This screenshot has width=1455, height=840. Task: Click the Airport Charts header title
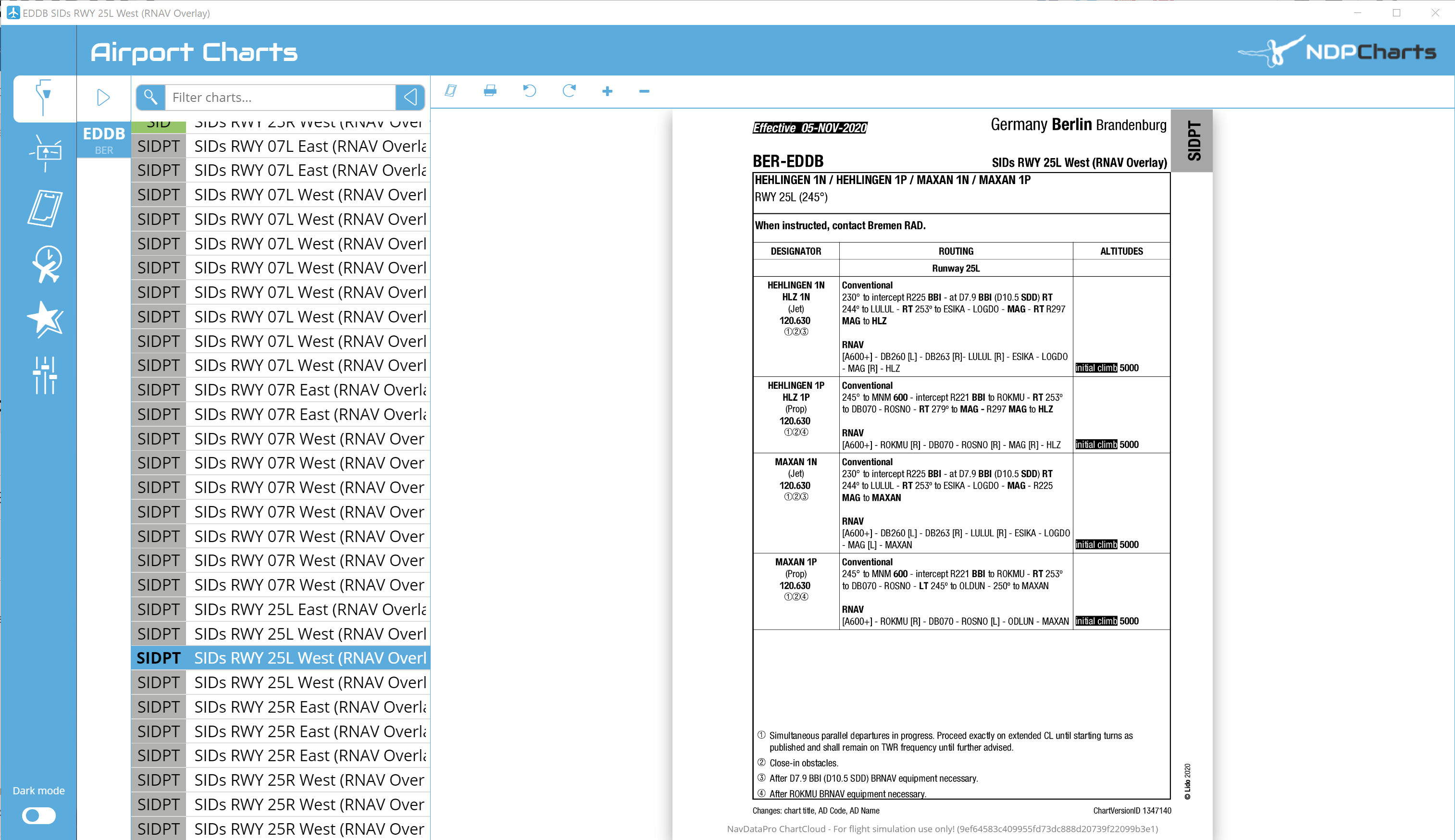pyautogui.click(x=194, y=52)
